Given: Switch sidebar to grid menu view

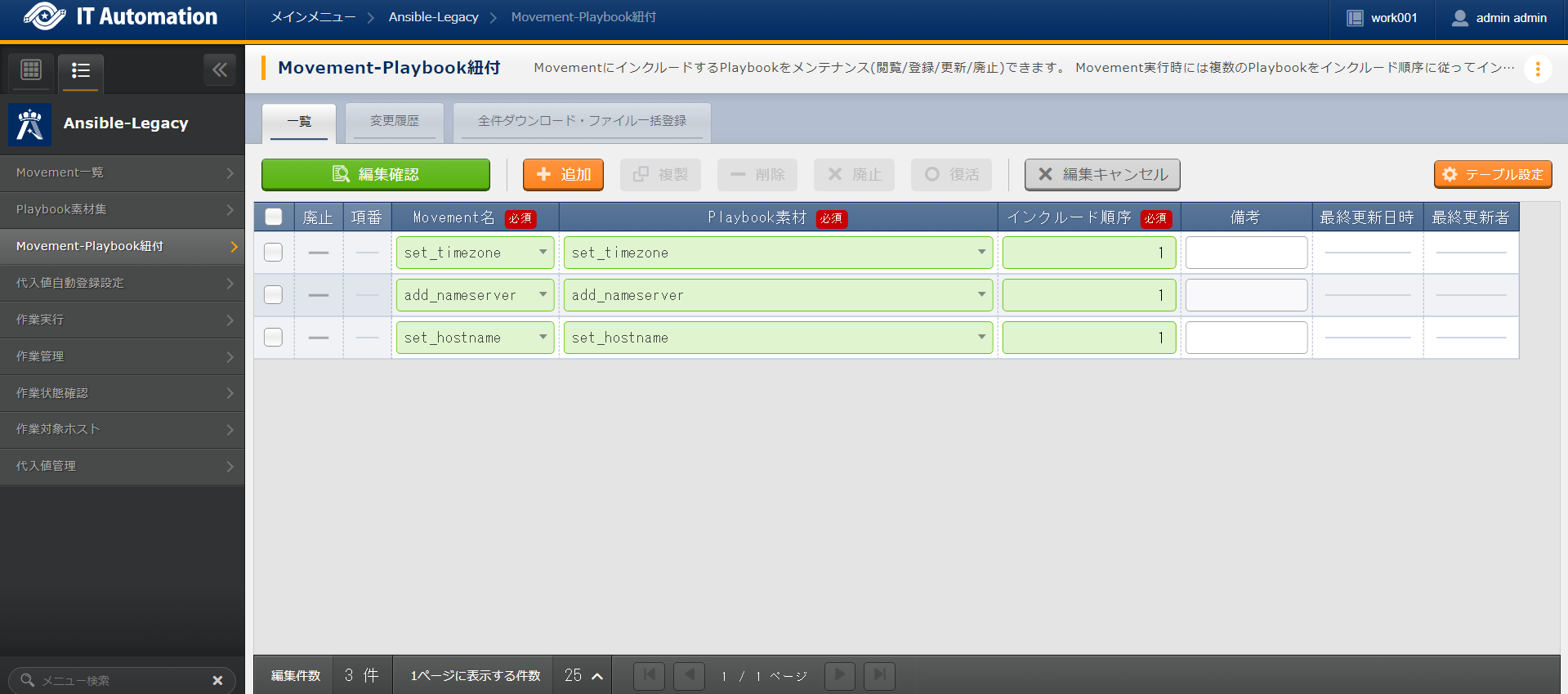Looking at the screenshot, I should [x=31, y=70].
